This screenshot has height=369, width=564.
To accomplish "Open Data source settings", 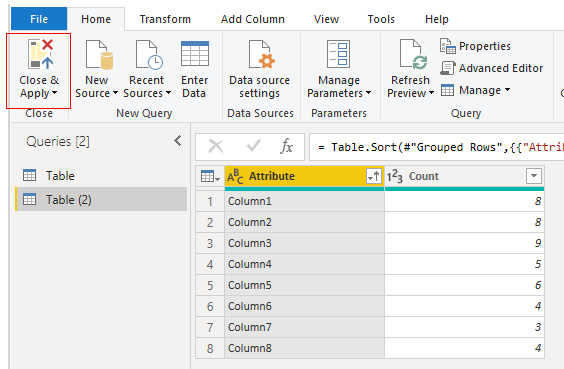I will pos(260,68).
